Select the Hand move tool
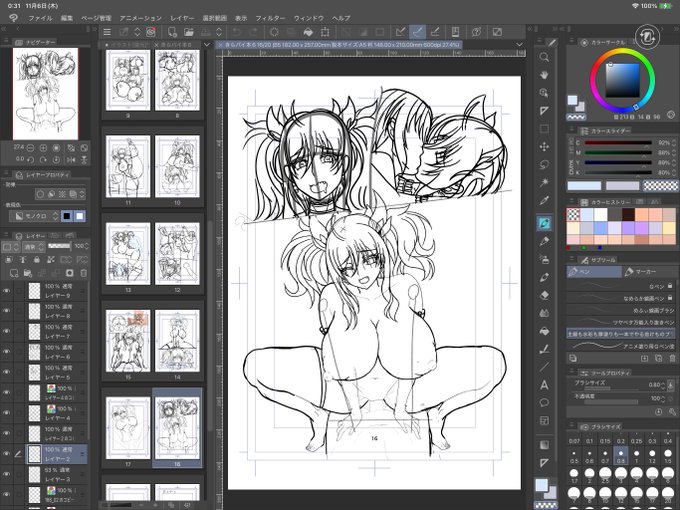Viewport: 680px width, 510px height. (544, 75)
